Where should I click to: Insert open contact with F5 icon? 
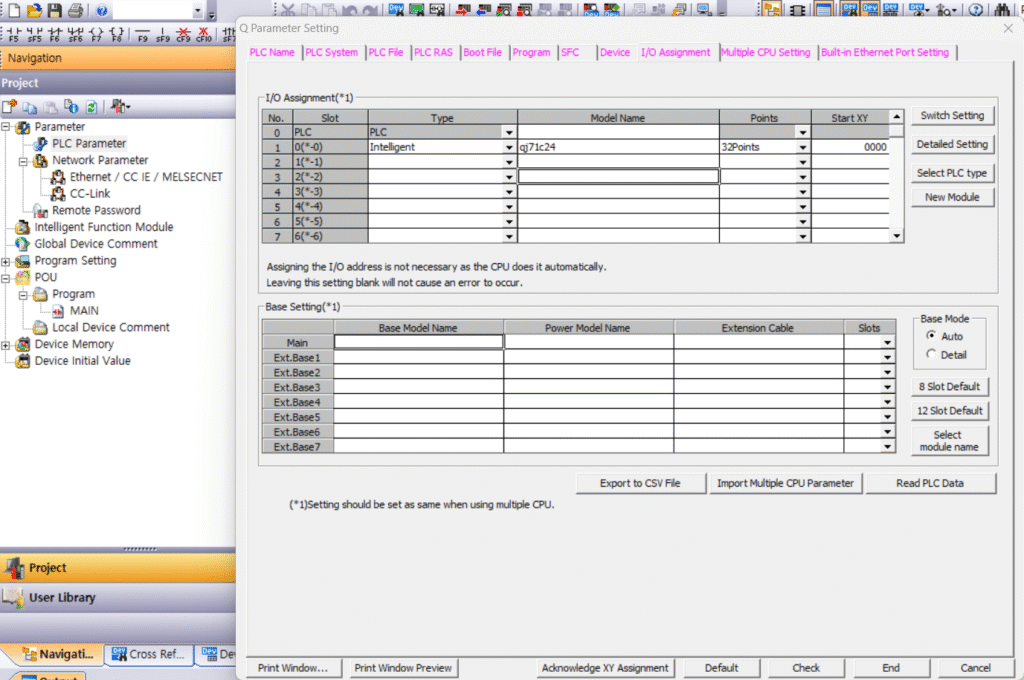coord(13,35)
